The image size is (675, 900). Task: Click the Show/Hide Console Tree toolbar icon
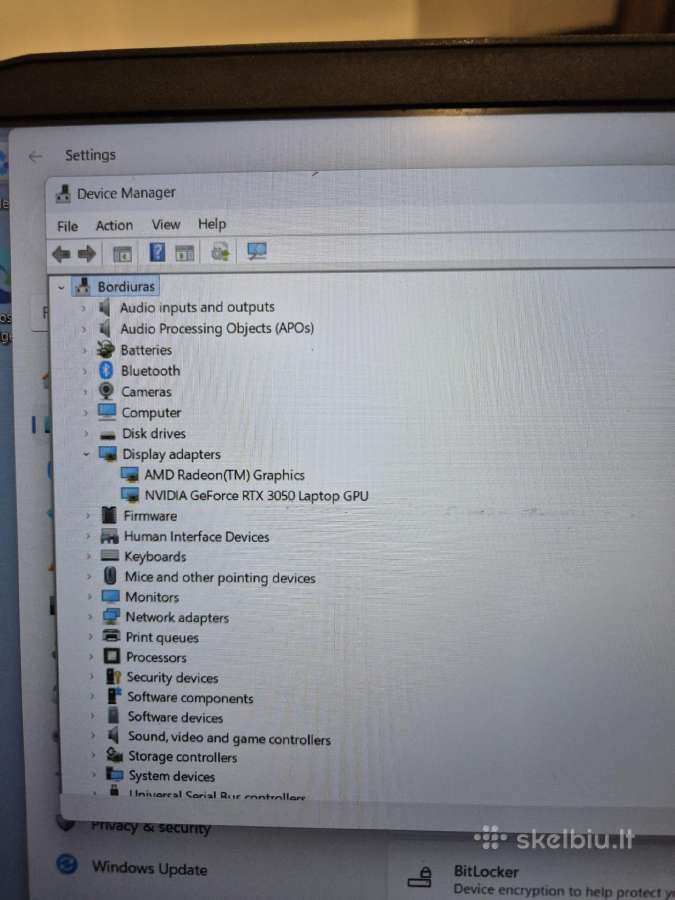pyautogui.click(x=122, y=254)
